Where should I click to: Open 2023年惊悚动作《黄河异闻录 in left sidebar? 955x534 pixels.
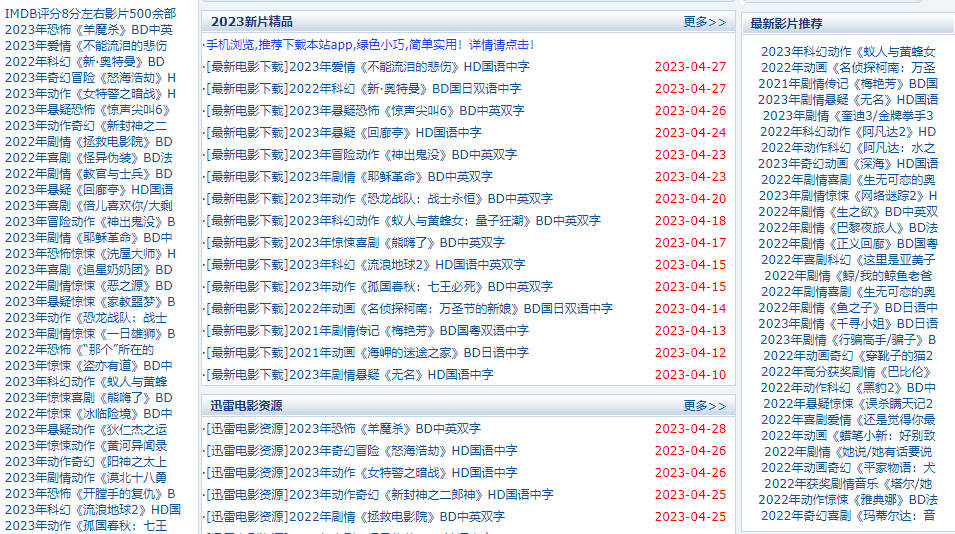86,446
